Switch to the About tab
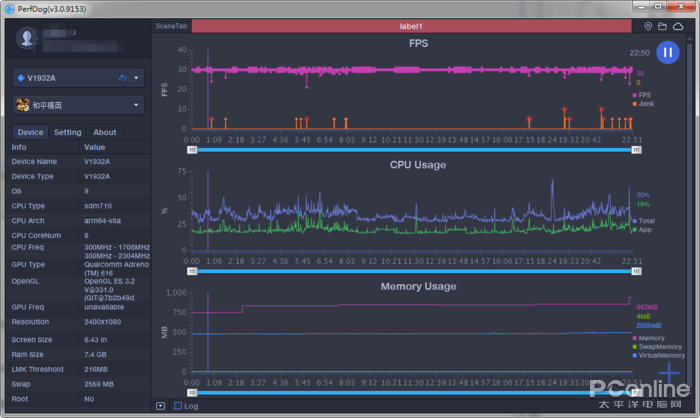Viewport: 700px width, 418px height. pyautogui.click(x=104, y=132)
